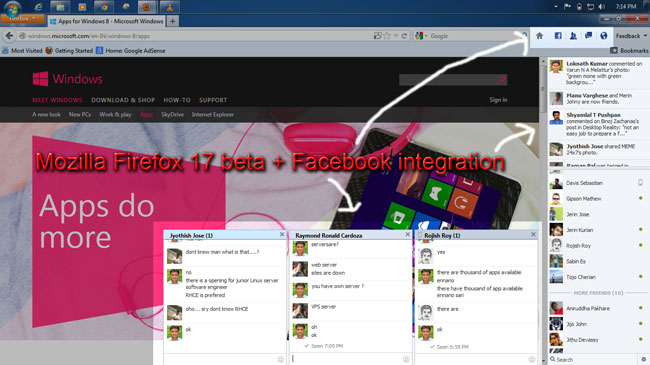This screenshot has width=650, height=365.
Task: Open emoticon picker in Jyothish Jose chat
Action: tap(281, 359)
